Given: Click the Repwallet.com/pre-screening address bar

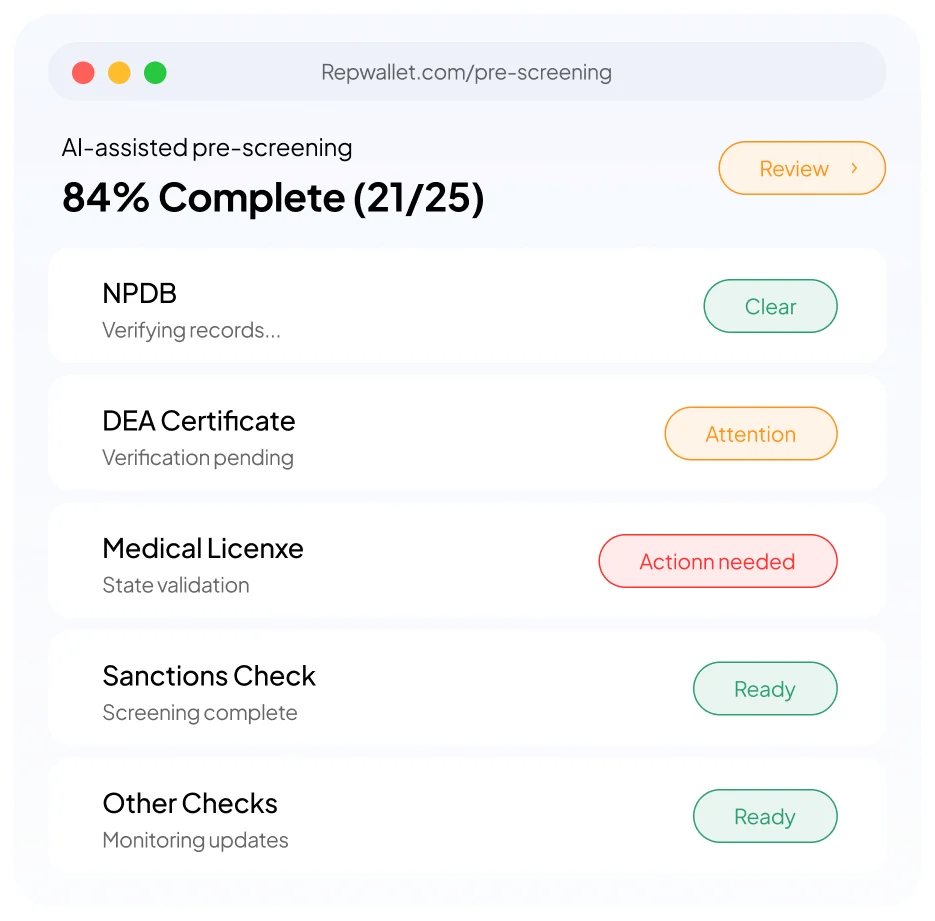Looking at the screenshot, I should [467, 72].
